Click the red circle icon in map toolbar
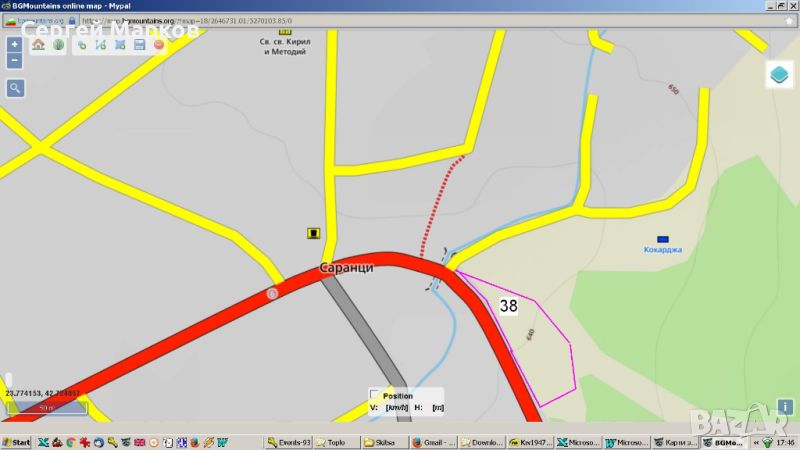 (158, 45)
